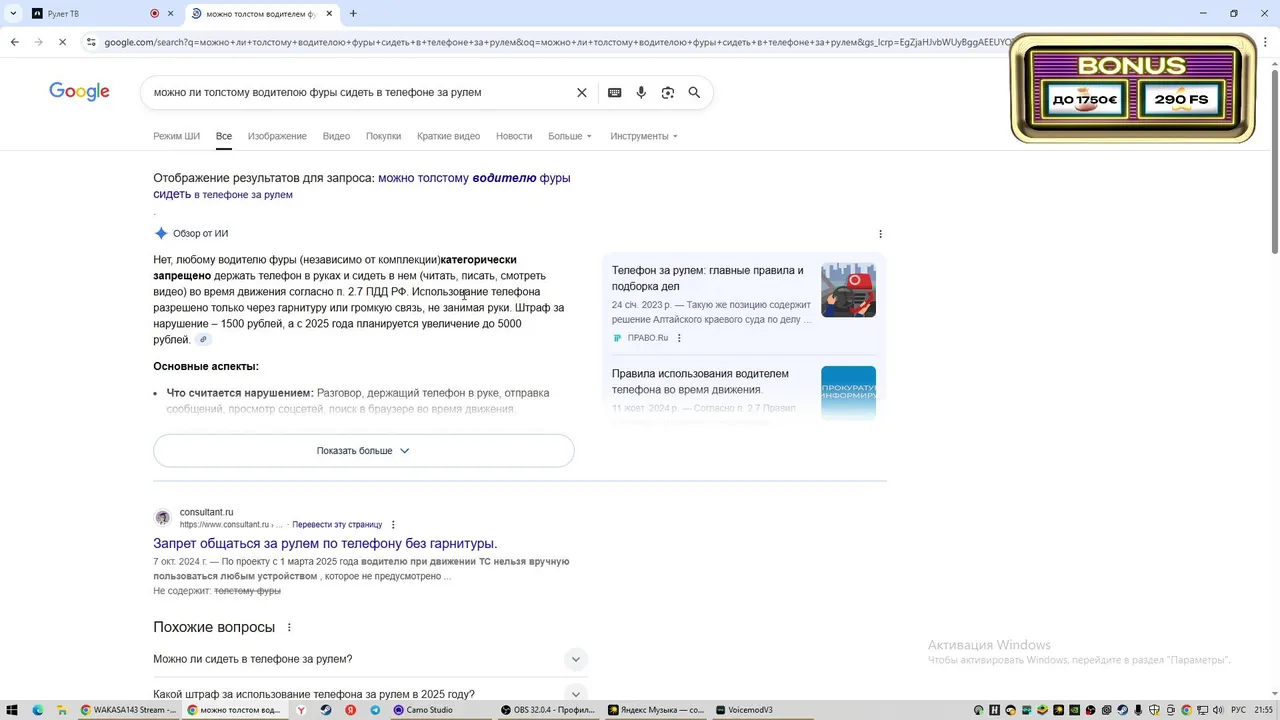The image size is (1280, 720).
Task: Open Windows Start menu
Action: click(12, 710)
